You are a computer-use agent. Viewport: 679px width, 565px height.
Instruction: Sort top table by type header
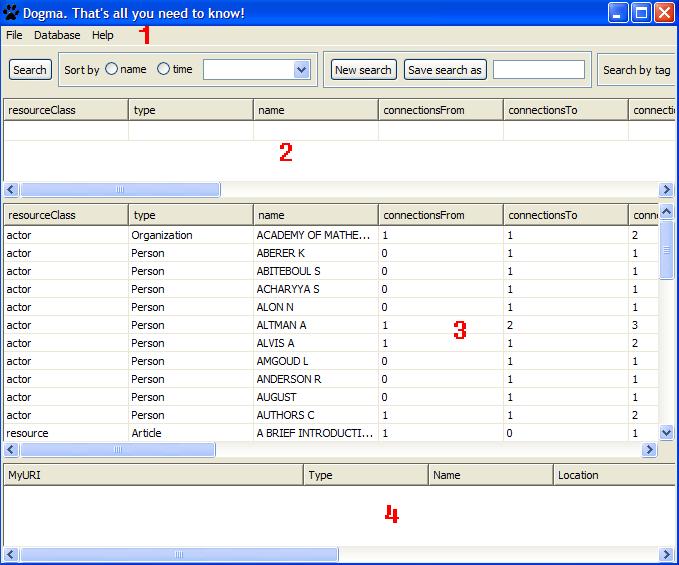click(191, 110)
